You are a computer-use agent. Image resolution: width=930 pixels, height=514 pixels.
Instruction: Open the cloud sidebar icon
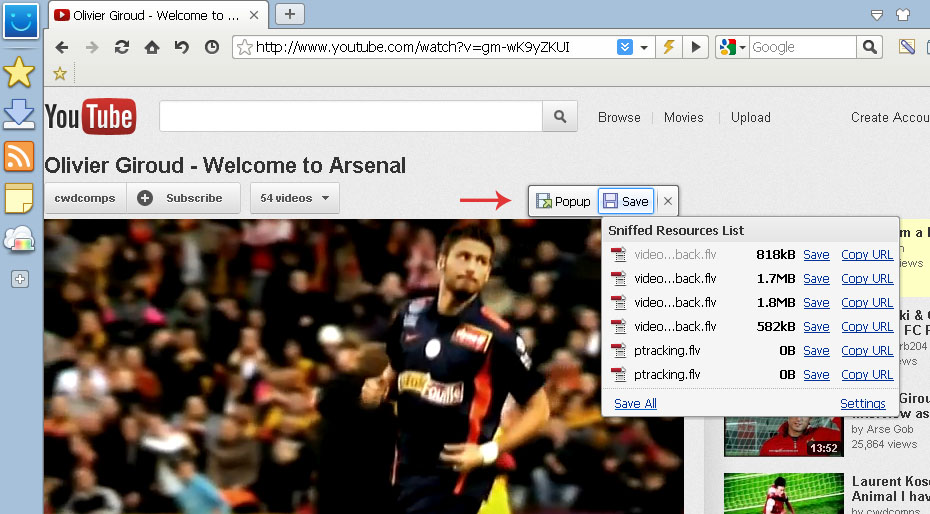coord(19,240)
